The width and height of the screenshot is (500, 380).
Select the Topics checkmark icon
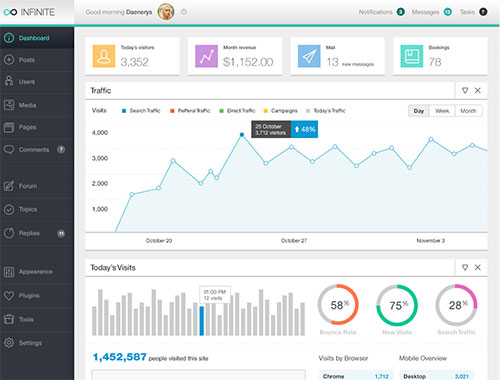point(9,209)
